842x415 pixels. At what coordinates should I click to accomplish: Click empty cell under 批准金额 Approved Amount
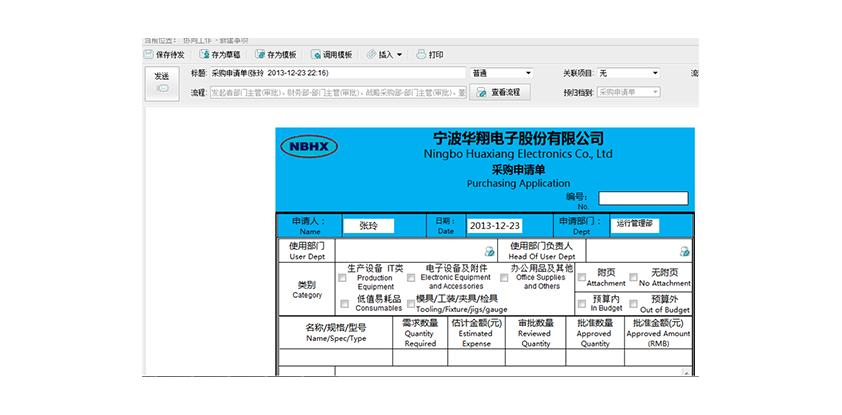tap(658, 358)
